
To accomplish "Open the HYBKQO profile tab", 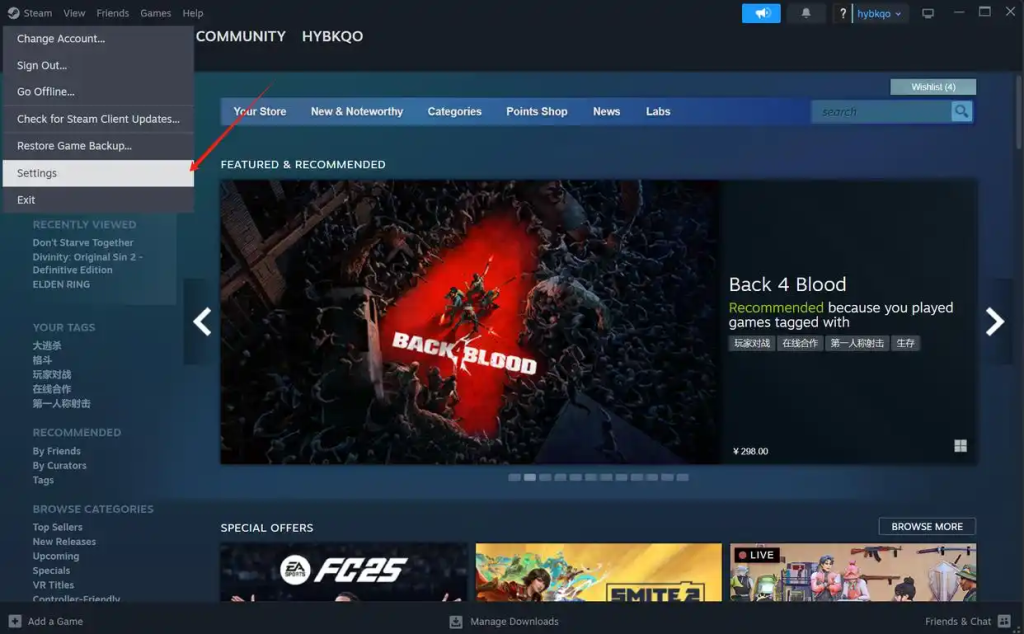I will [332, 37].
